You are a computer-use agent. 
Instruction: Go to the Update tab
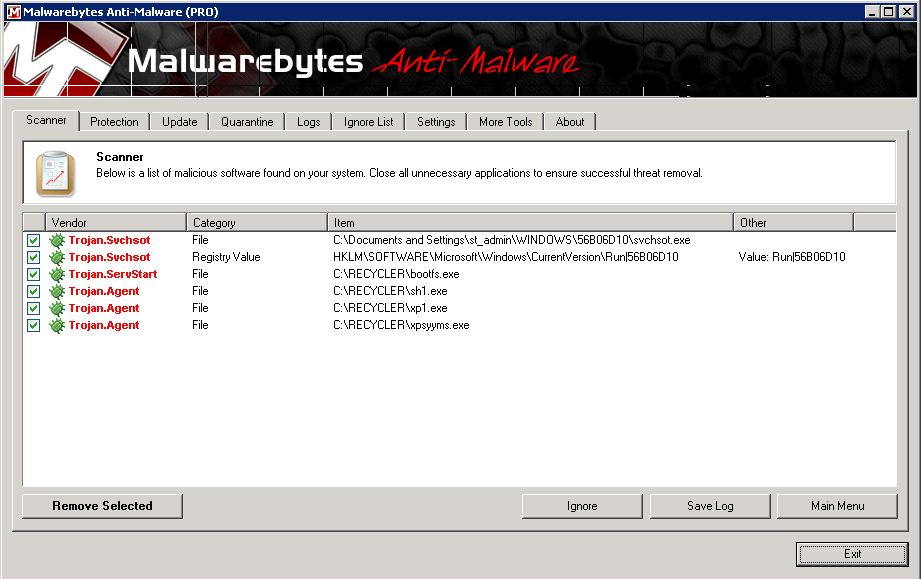click(x=180, y=122)
